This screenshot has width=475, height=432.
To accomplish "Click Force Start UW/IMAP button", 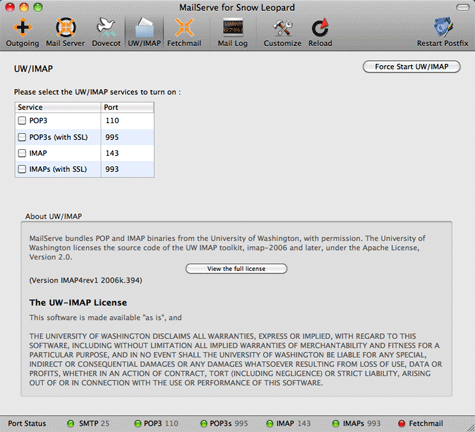I will pyautogui.click(x=412, y=67).
